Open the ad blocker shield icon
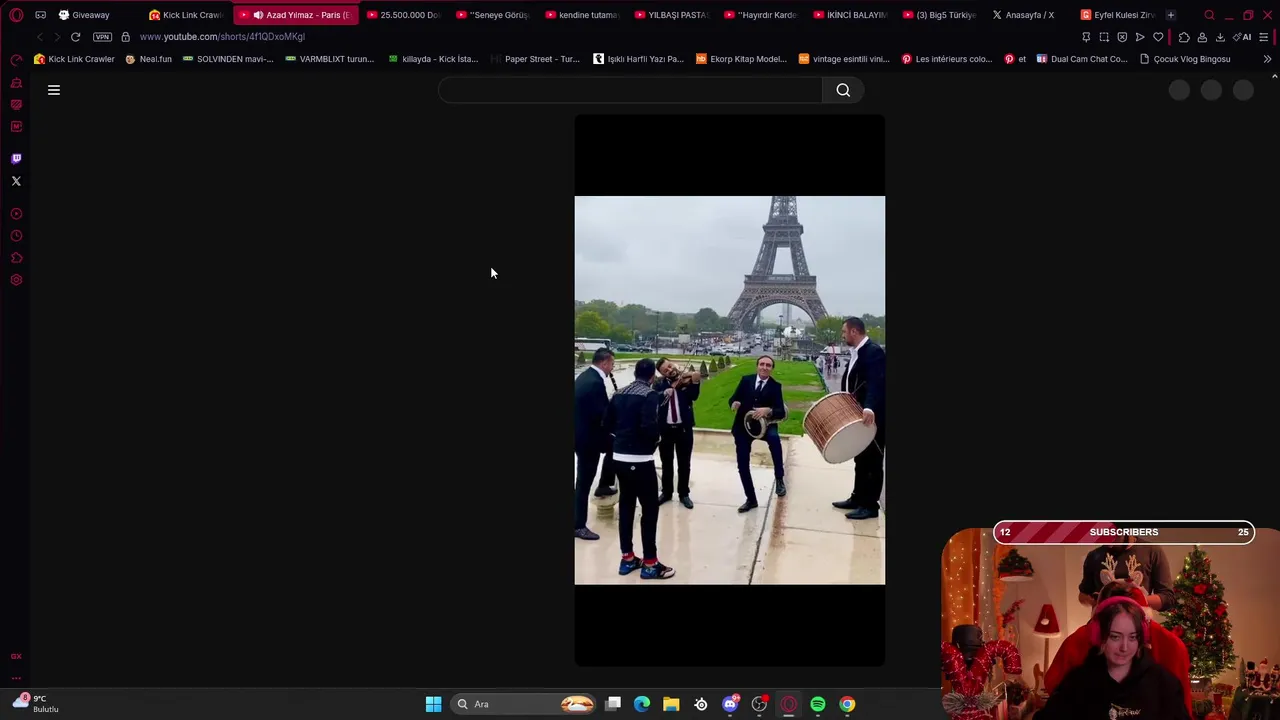The height and width of the screenshot is (720, 1280). 1122,37
